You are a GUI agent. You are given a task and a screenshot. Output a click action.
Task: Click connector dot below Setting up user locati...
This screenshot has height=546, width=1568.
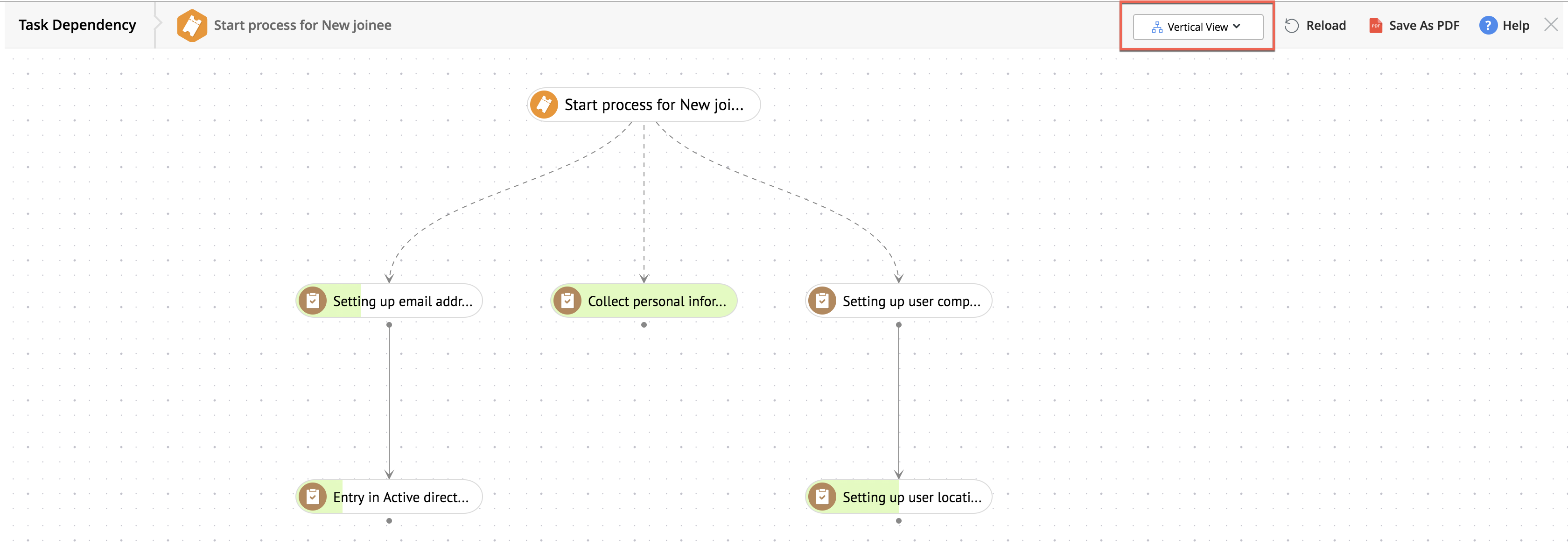point(898,521)
